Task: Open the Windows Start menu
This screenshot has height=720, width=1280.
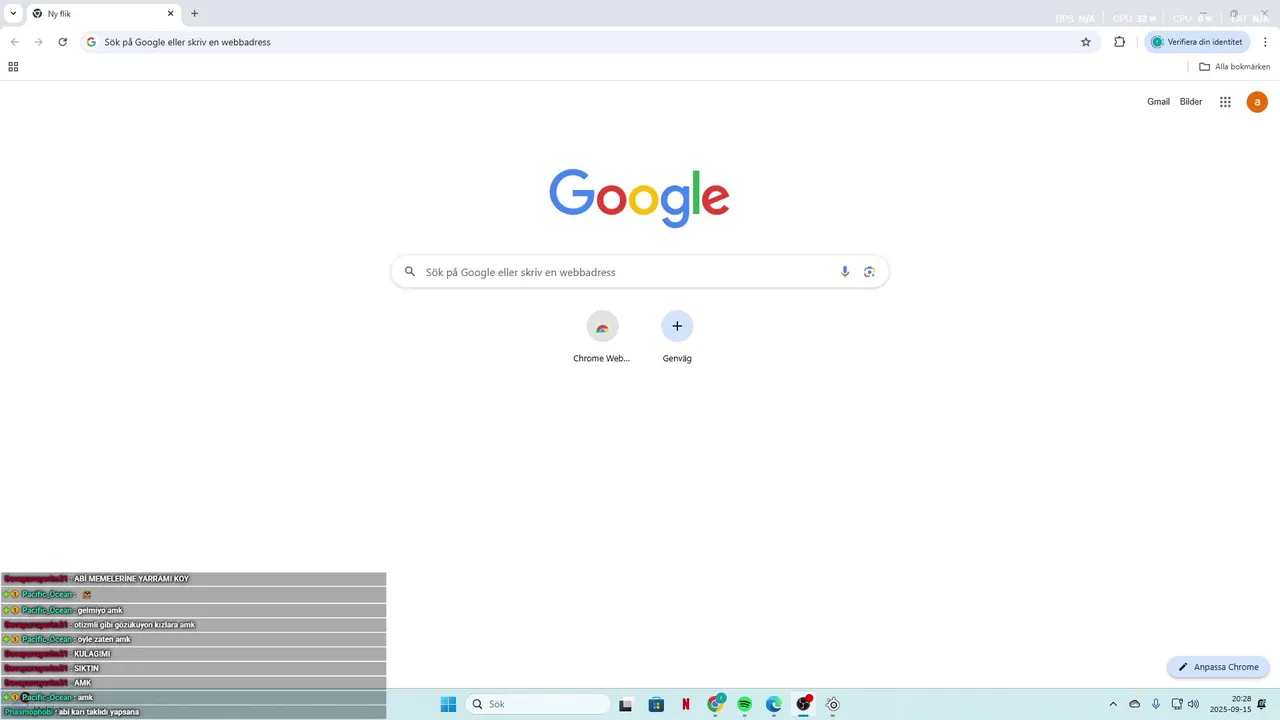Action: (x=448, y=704)
